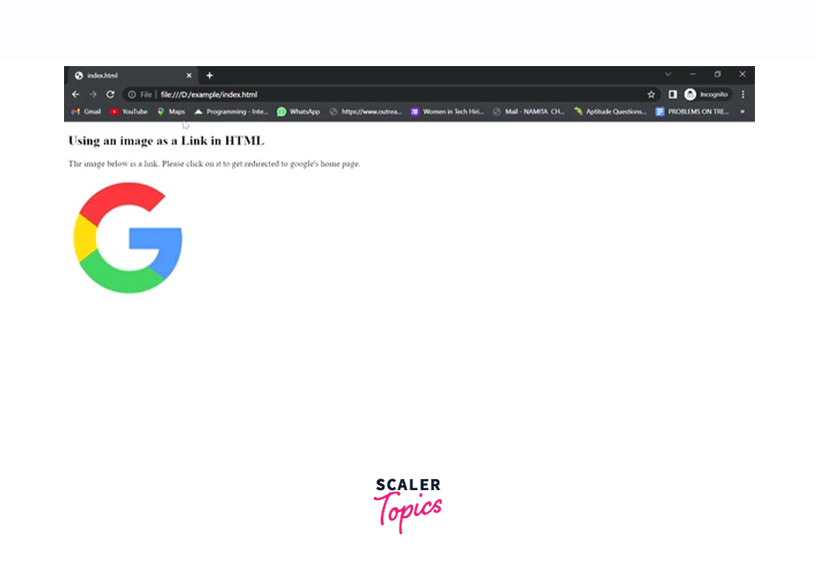The image size is (816, 580).
Task: Show more bookmarks overflow chevron
Action: click(x=743, y=111)
